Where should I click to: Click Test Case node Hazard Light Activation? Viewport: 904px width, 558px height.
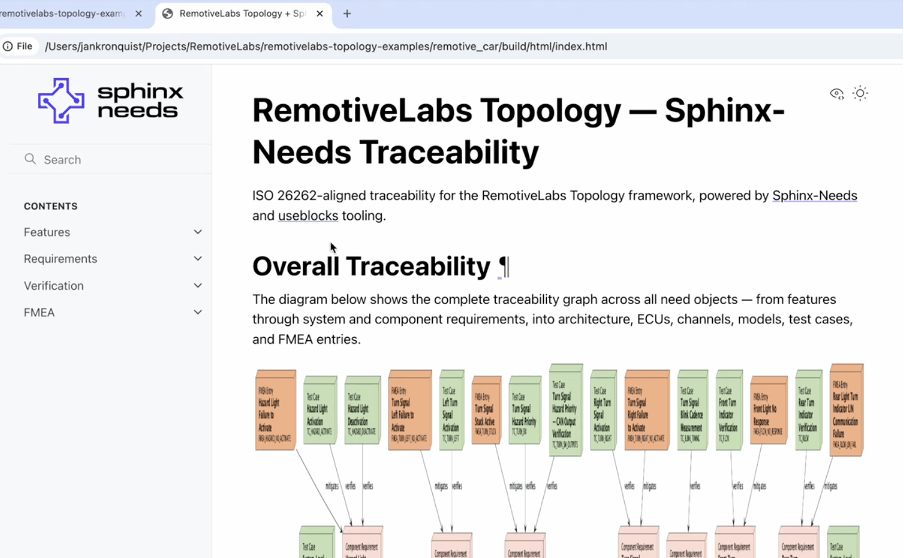(320, 410)
